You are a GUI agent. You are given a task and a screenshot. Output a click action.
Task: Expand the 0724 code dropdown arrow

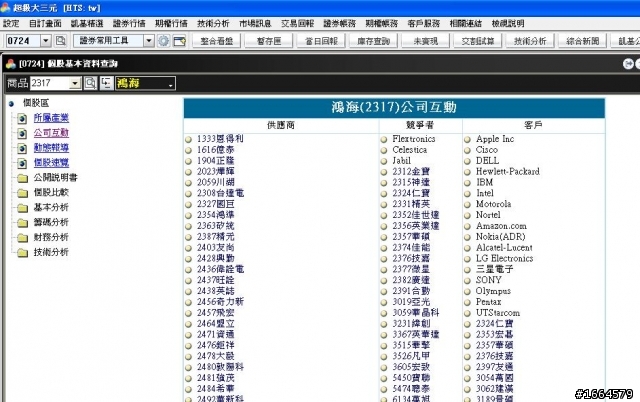point(46,41)
